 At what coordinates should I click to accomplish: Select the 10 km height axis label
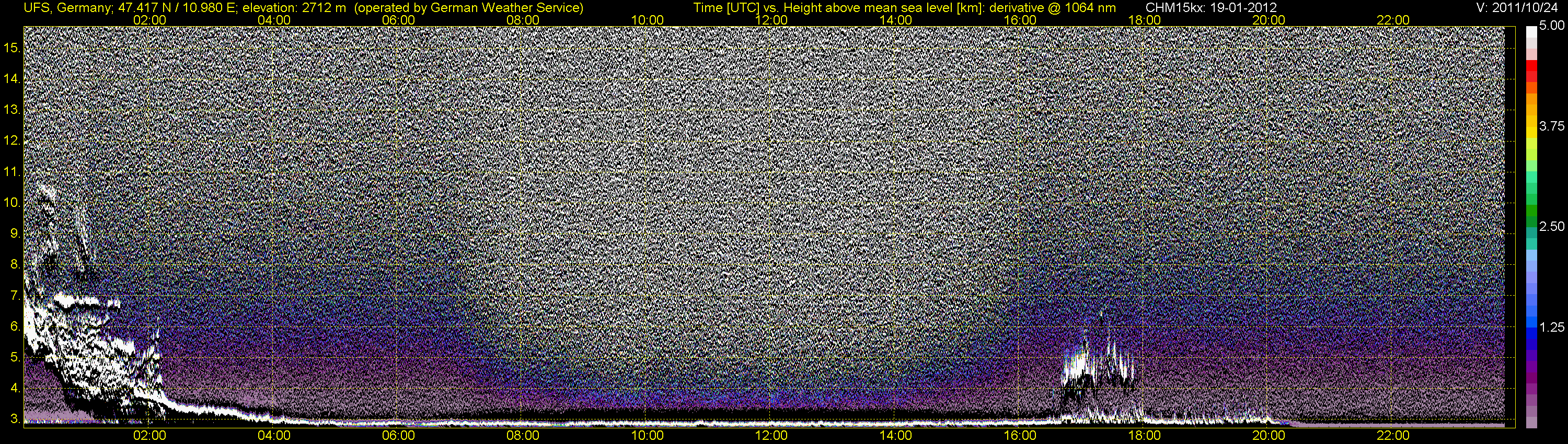pyautogui.click(x=12, y=203)
